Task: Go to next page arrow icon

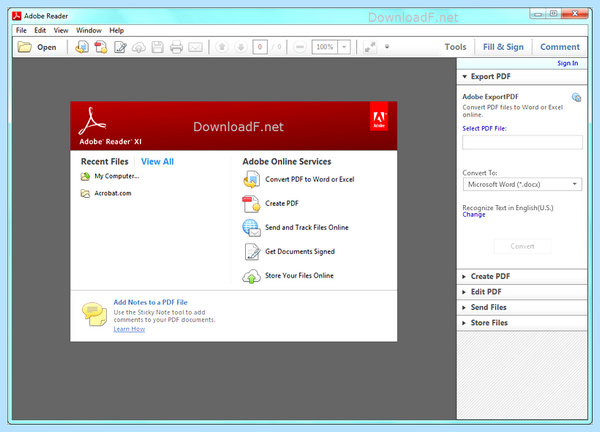Action: click(241, 47)
